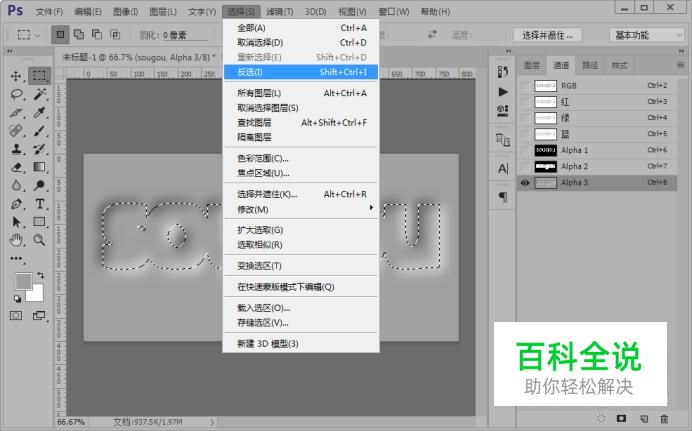Create new channel icon
The height and width of the screenshot is (431, 692).
(643, 418)
